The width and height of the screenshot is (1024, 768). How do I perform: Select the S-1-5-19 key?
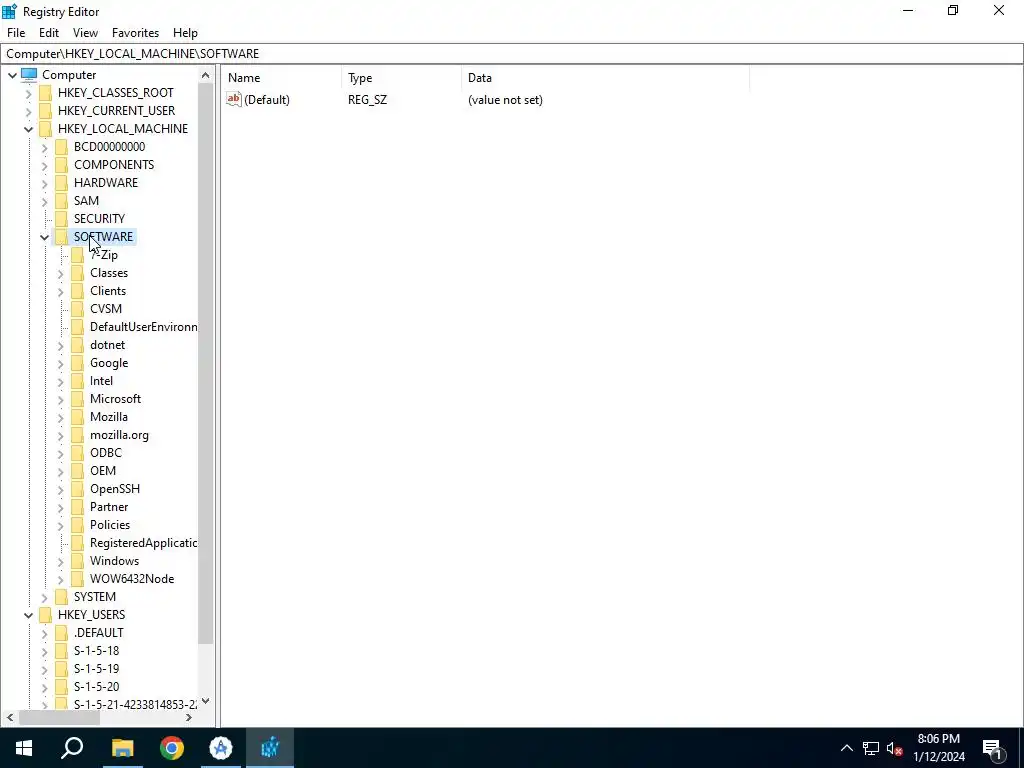(x=96, y=669)
